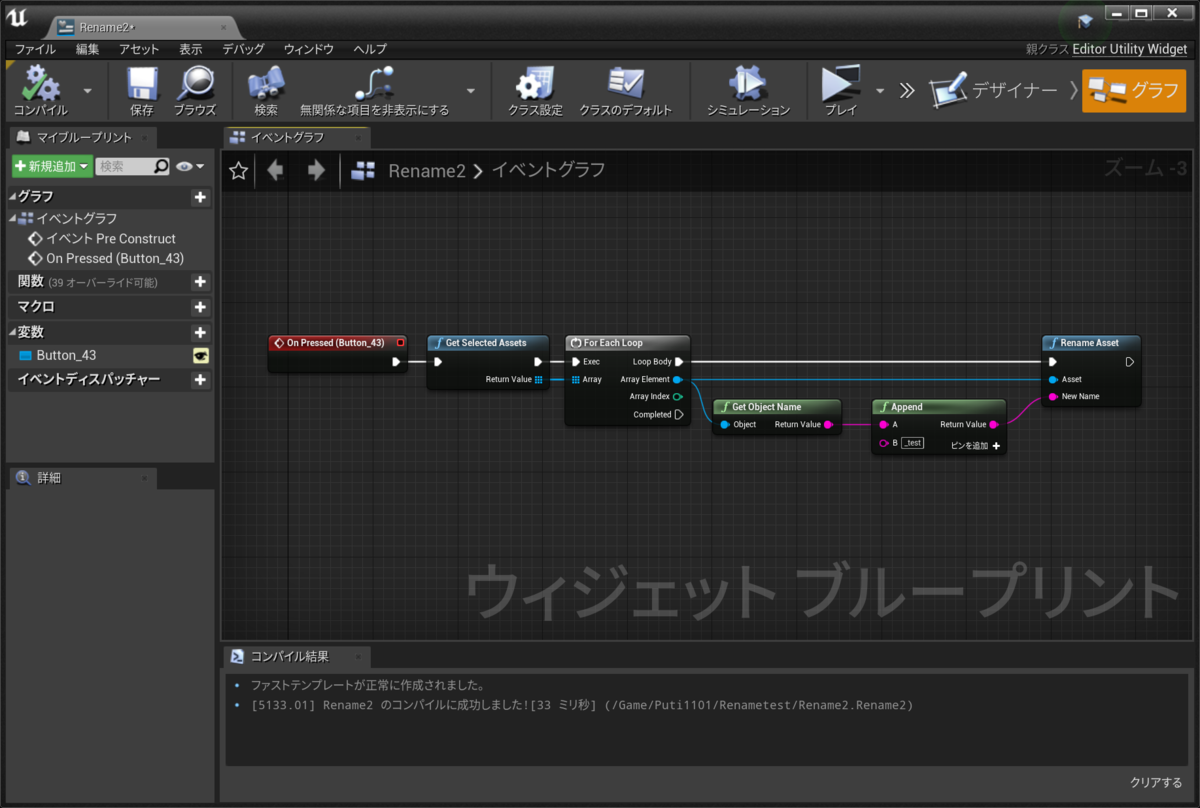Open the 検索 find icon
The width and height of the screenshot is (1200, 808).
pos(266,90)
